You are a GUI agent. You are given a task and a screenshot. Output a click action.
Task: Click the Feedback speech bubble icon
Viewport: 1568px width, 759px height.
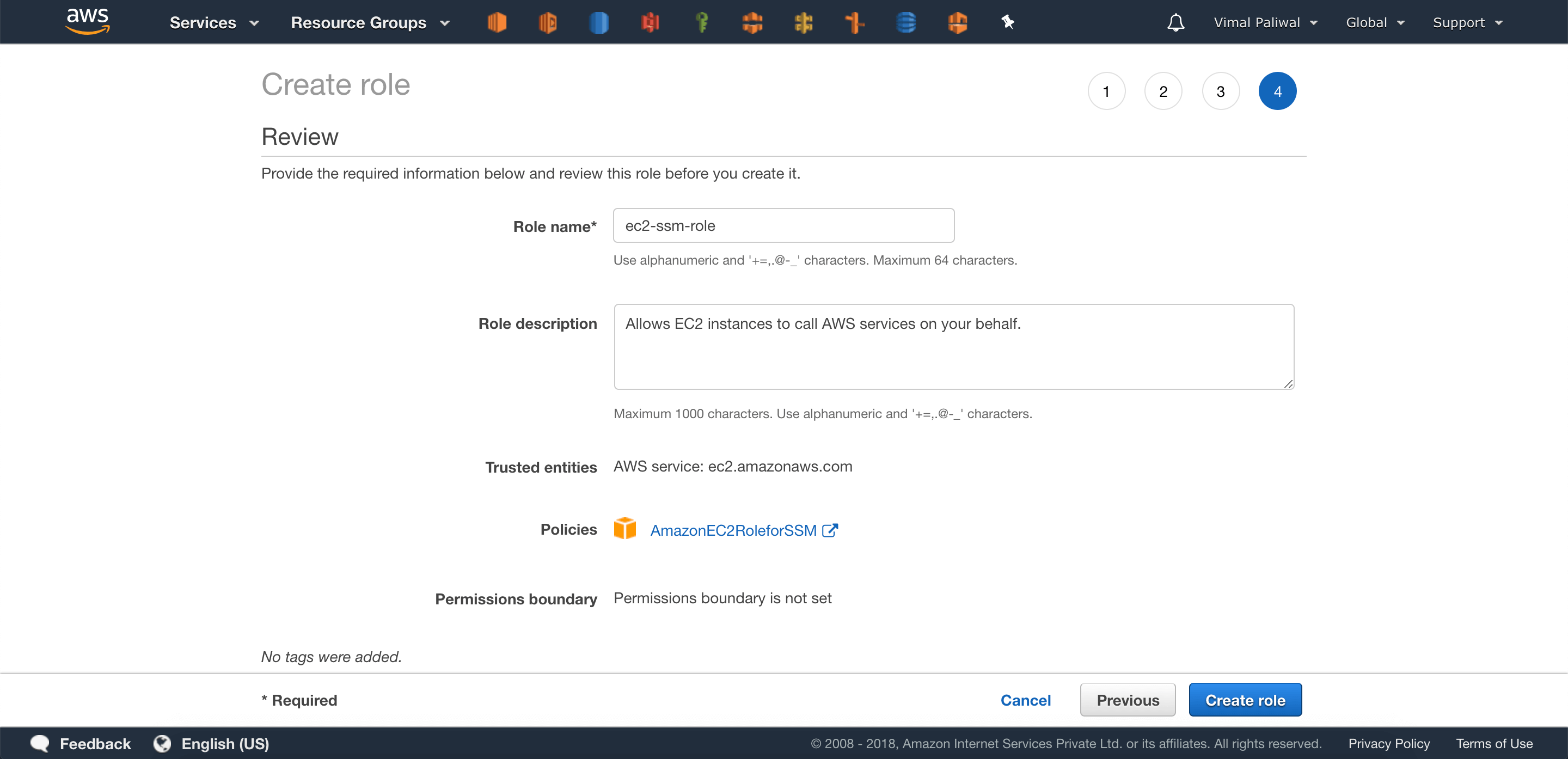(x=40, y=743)
